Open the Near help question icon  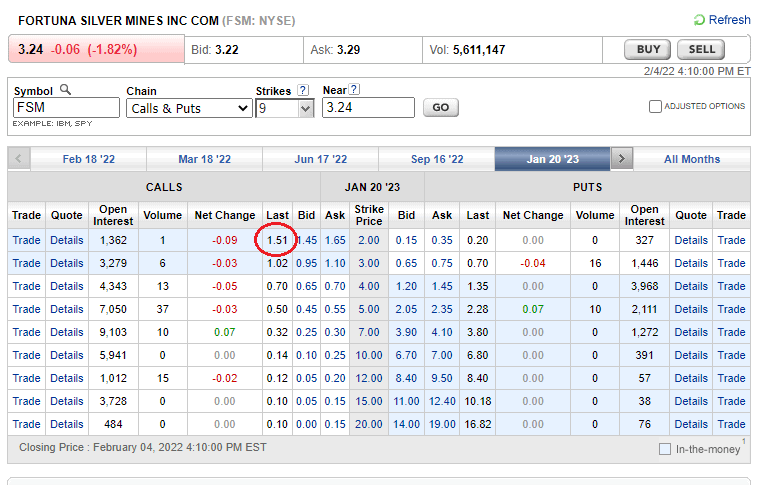tap(356, 90)
